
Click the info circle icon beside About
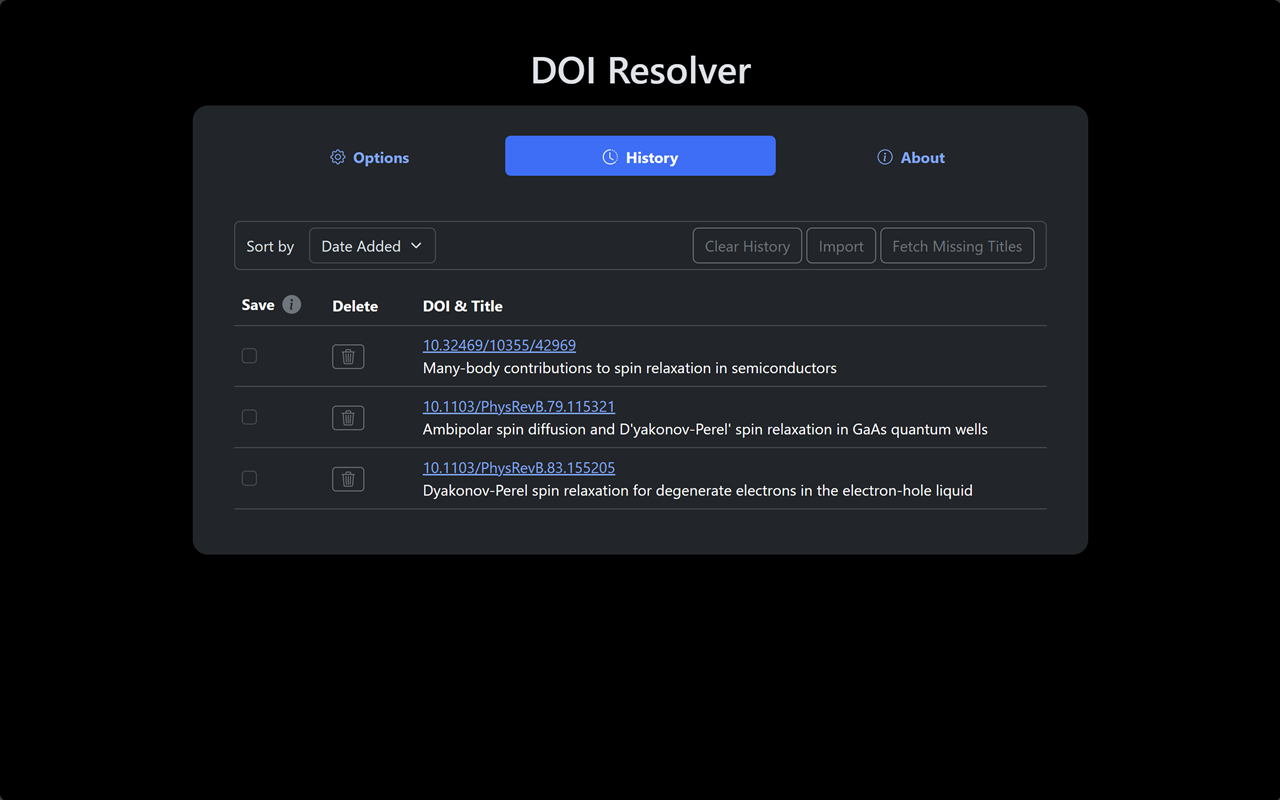tap(884, 157)
